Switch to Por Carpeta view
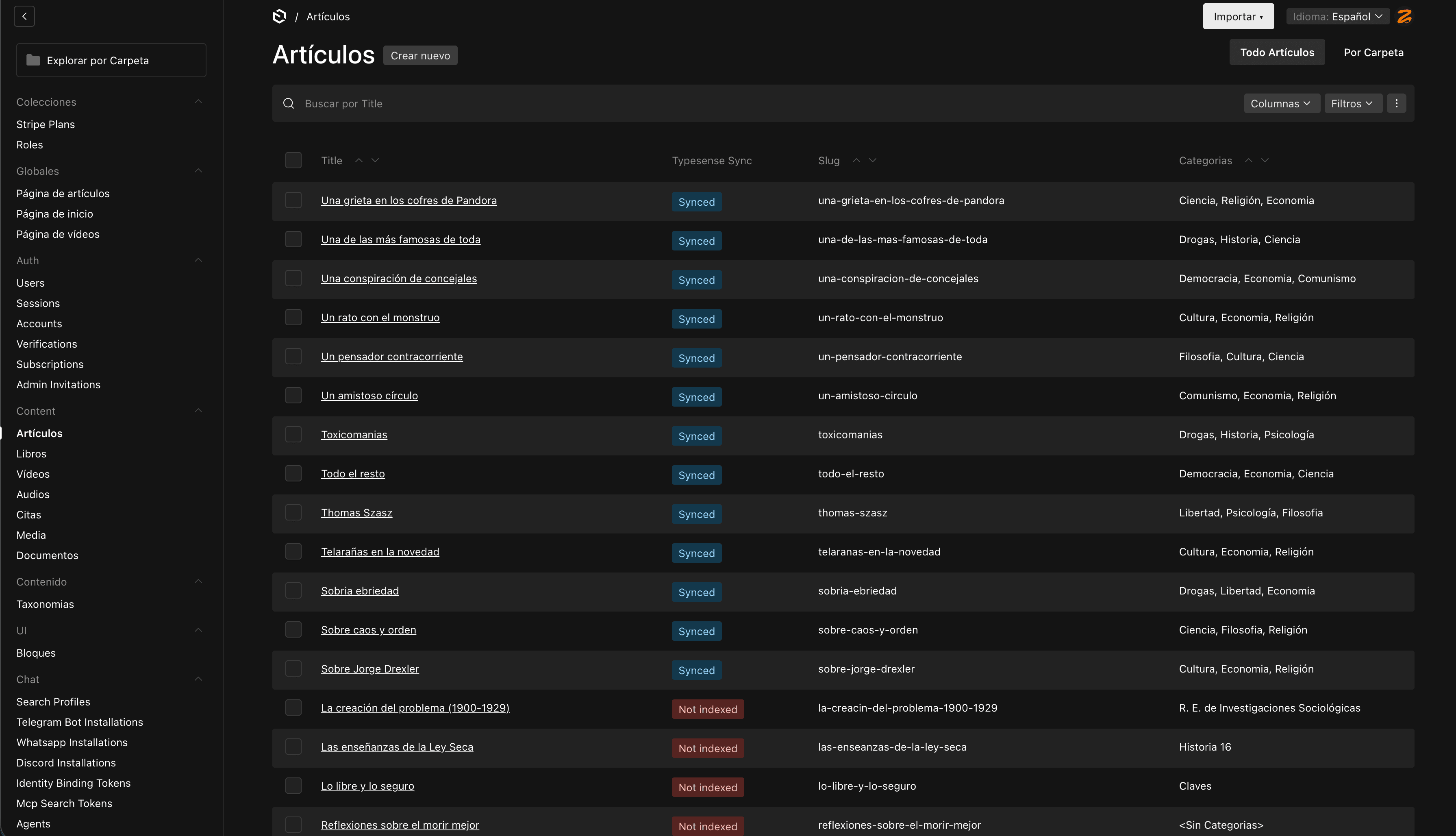Image resolution: width=1456 pixels, height=836 pixels. click(x=1373, y=52)
